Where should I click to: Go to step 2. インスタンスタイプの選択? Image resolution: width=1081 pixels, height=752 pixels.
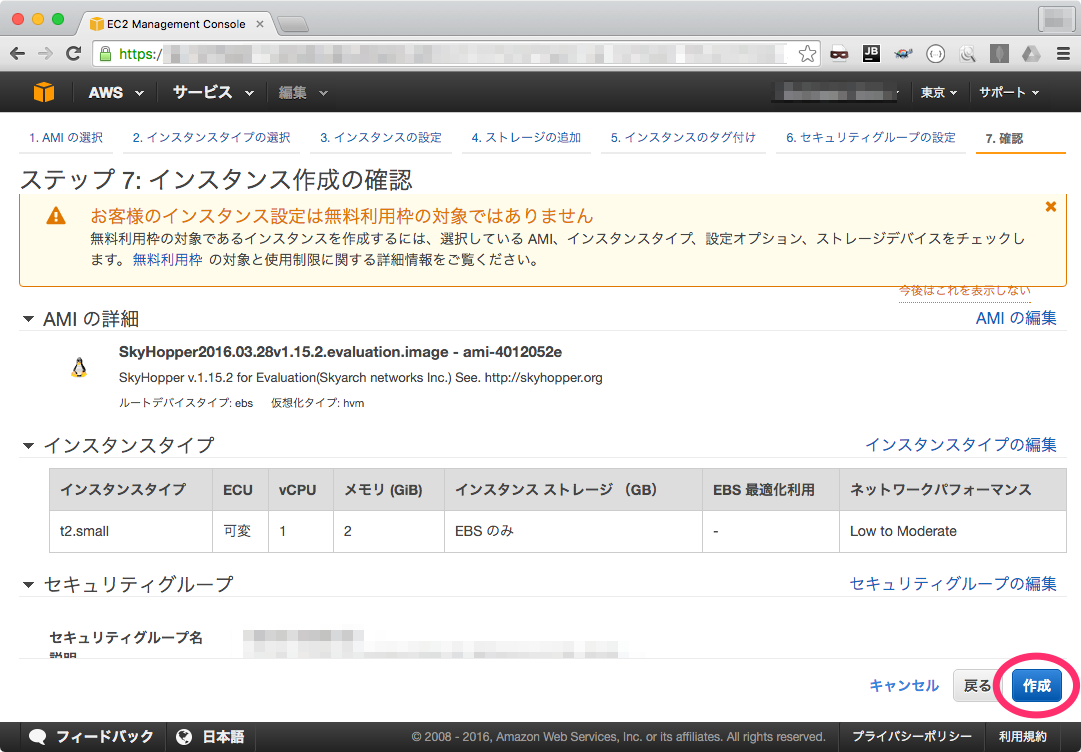(x=212, y=138)
